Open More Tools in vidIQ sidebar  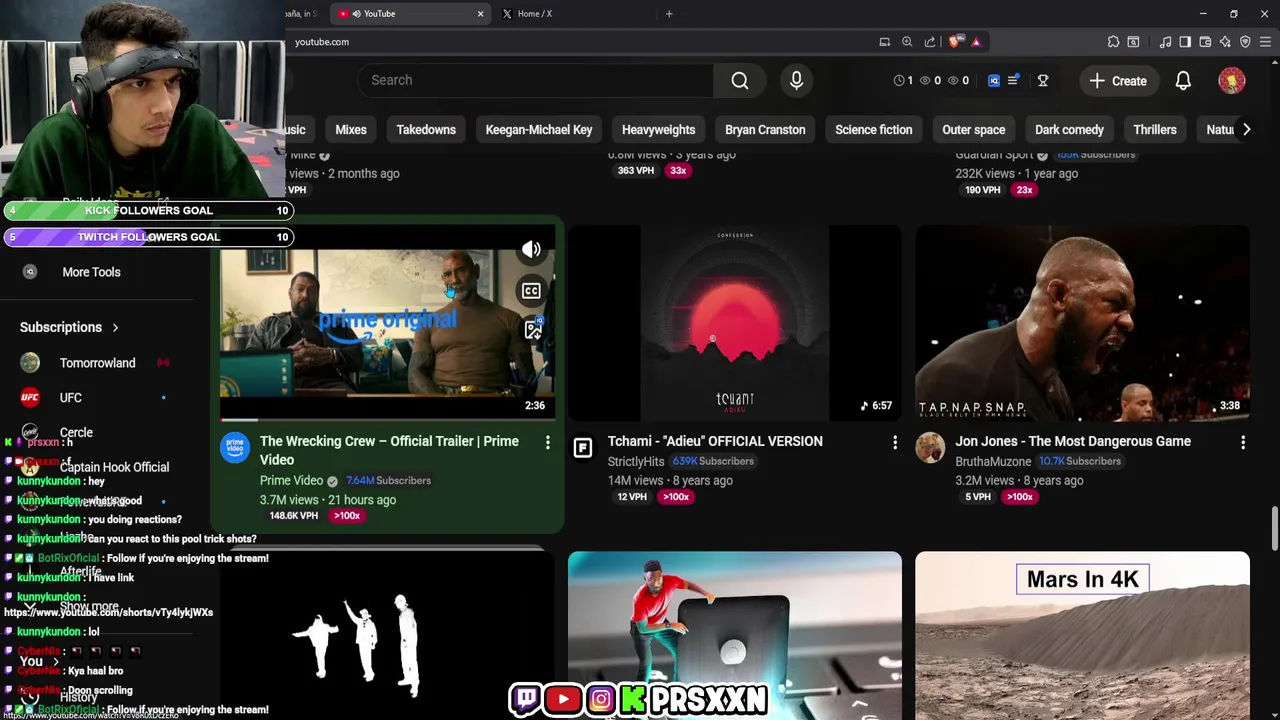pyautogui.click(x=91, y=272)
